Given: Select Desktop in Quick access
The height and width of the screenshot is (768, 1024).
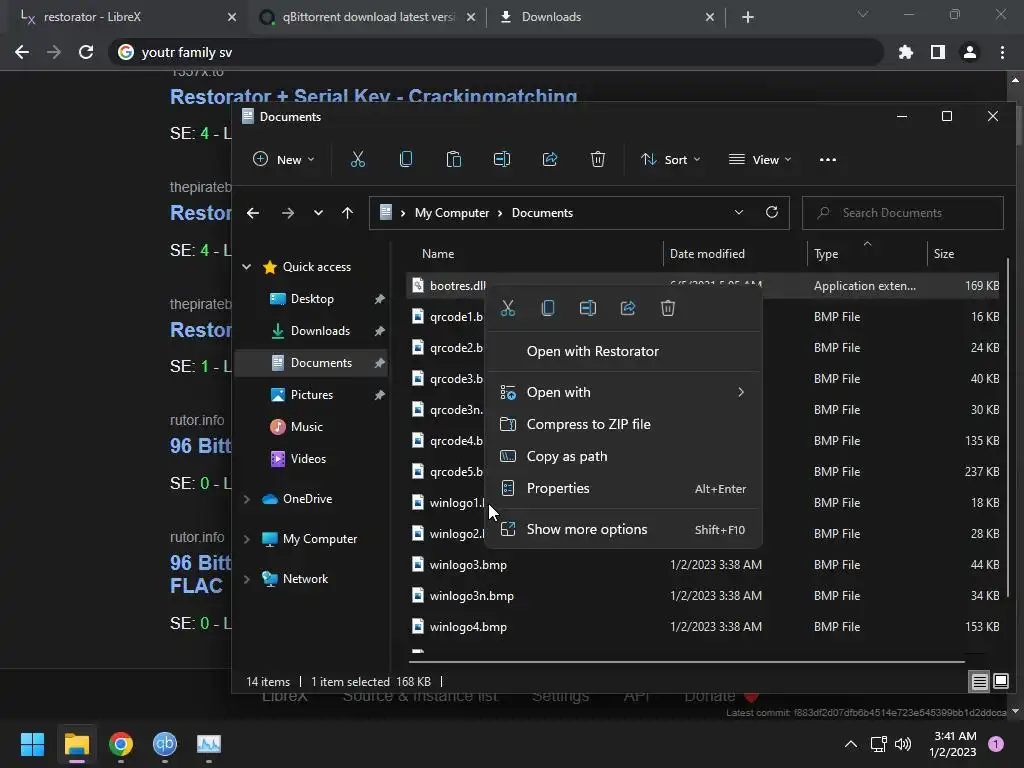Looking at the screenshot, I should tap(312, 299).
